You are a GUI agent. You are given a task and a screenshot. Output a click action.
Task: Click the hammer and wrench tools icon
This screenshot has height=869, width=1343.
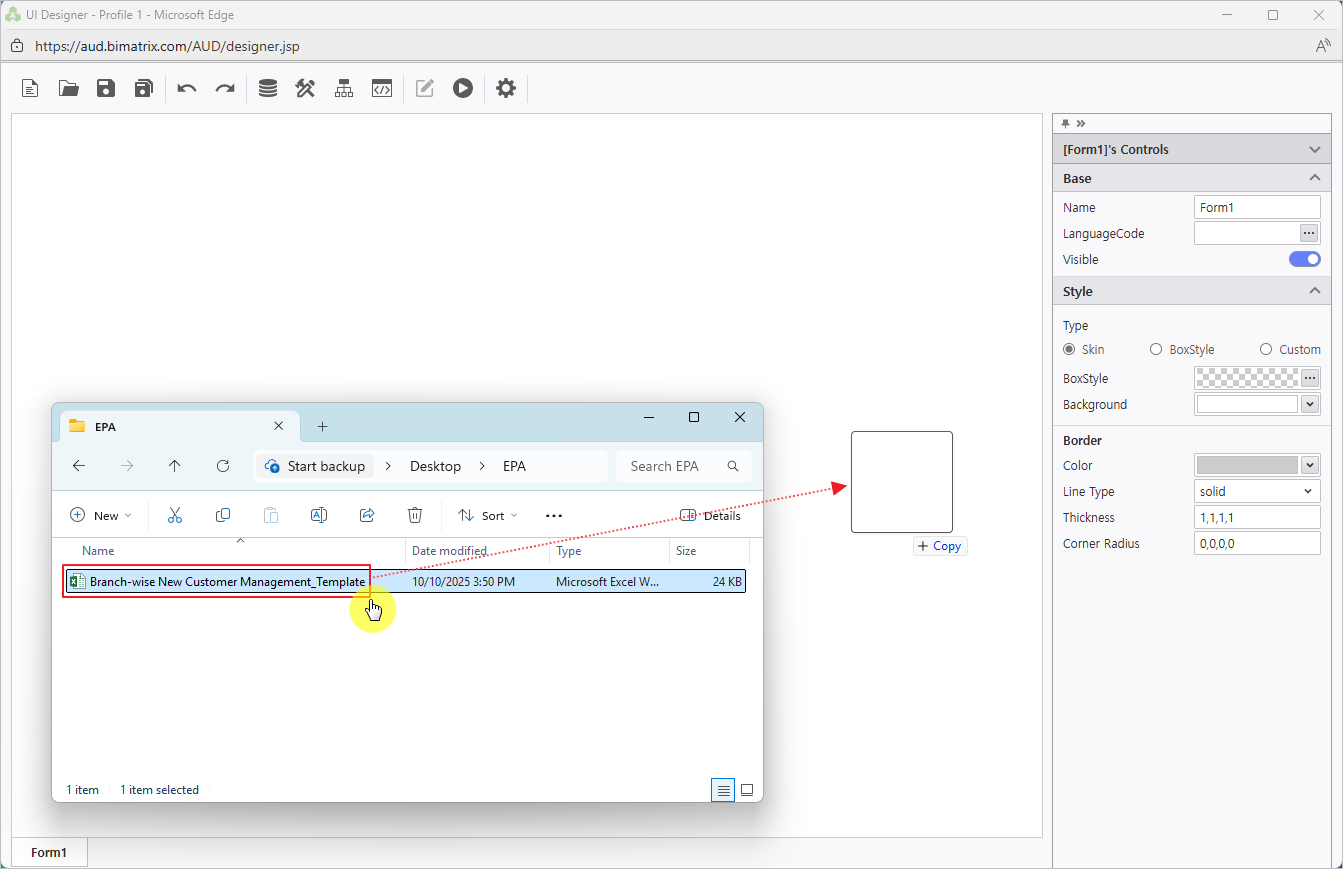tap(305, 88)
